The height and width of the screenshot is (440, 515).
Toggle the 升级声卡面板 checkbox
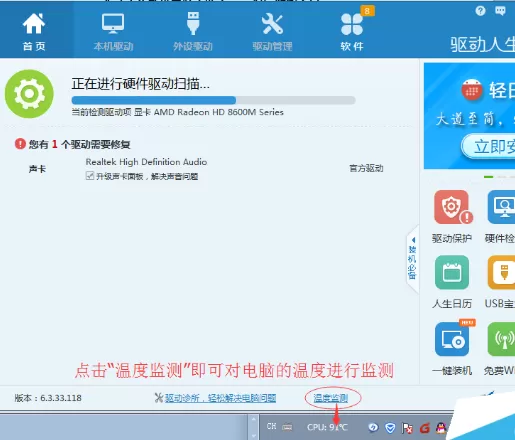90,176
